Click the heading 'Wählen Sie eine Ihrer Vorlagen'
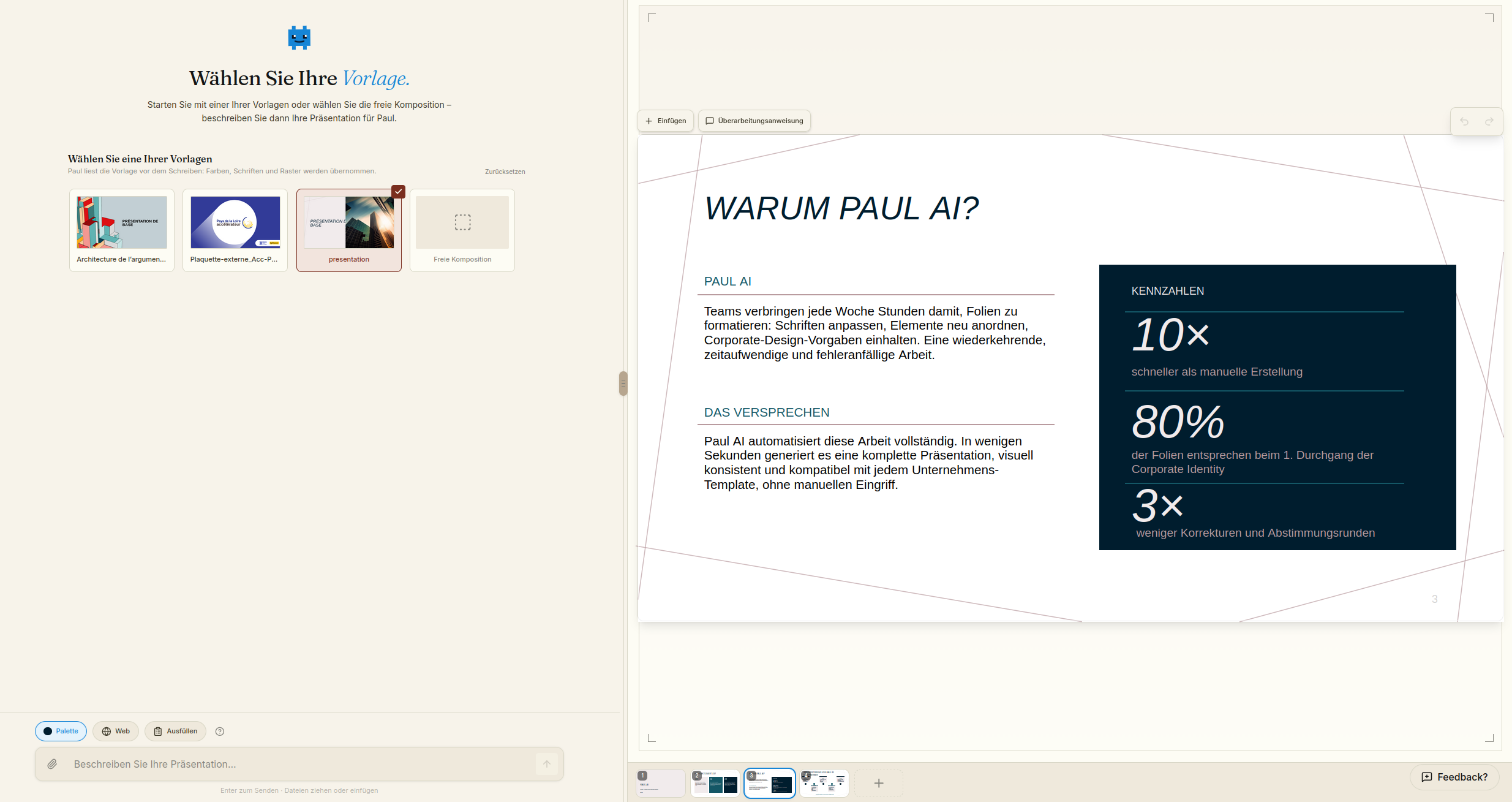The image size is (1512, 802). point(140,159)
